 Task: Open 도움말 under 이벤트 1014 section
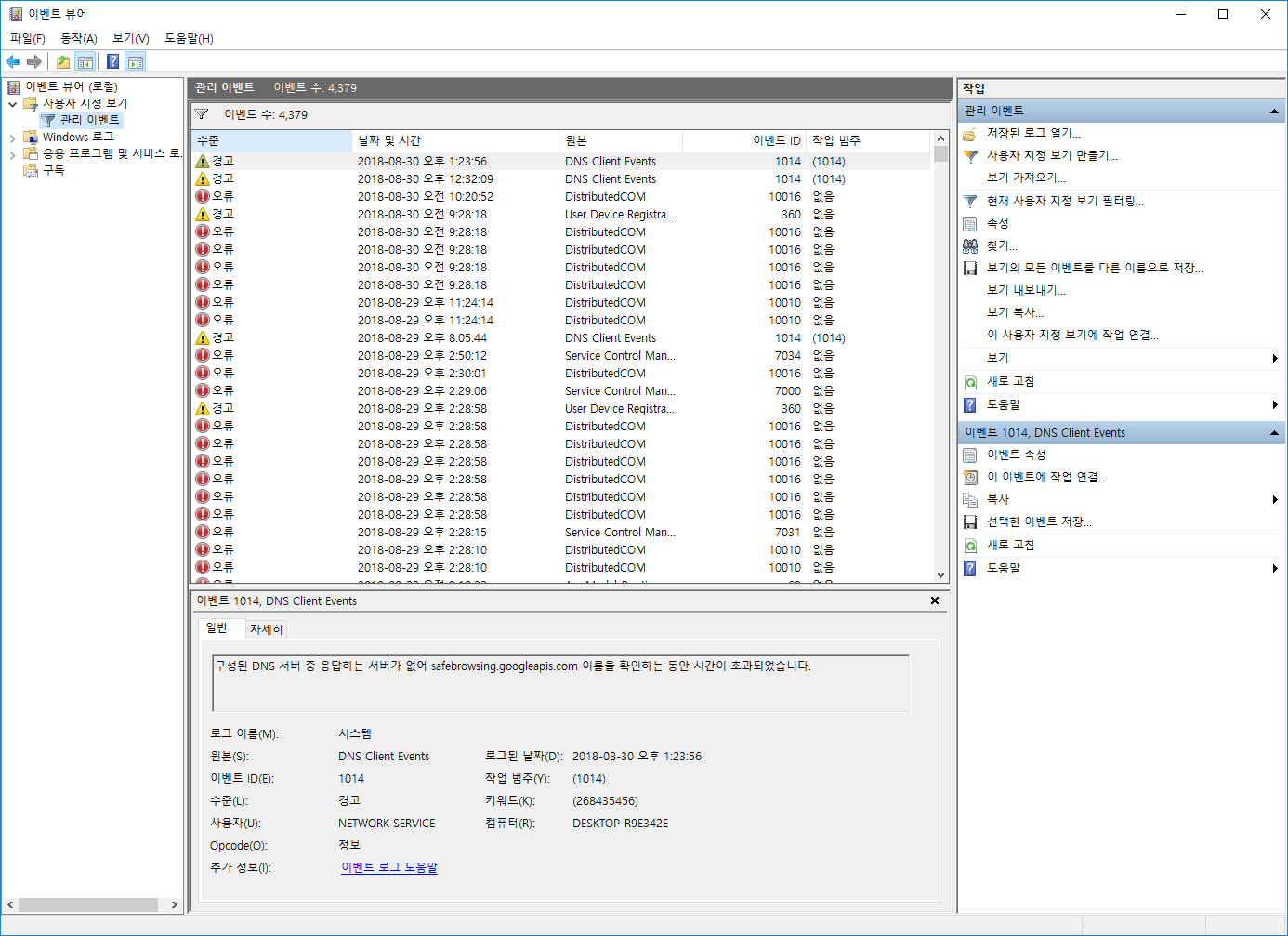tap(1003, 568)
